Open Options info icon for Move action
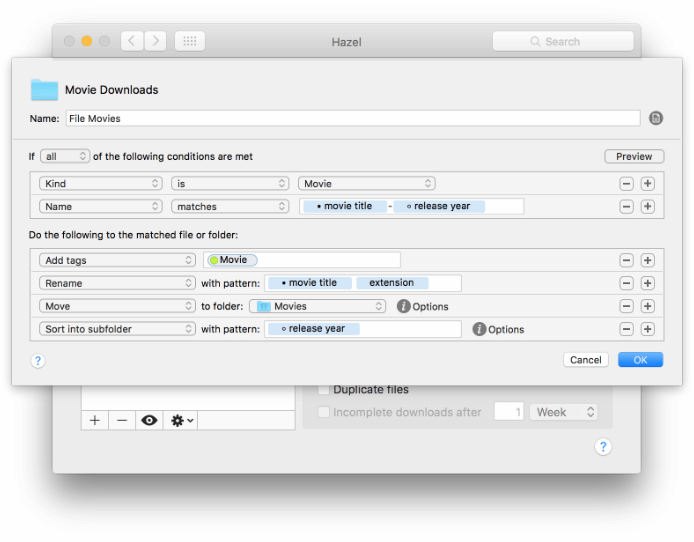Viewport: 694px width, 542px height. pos(403,306)
